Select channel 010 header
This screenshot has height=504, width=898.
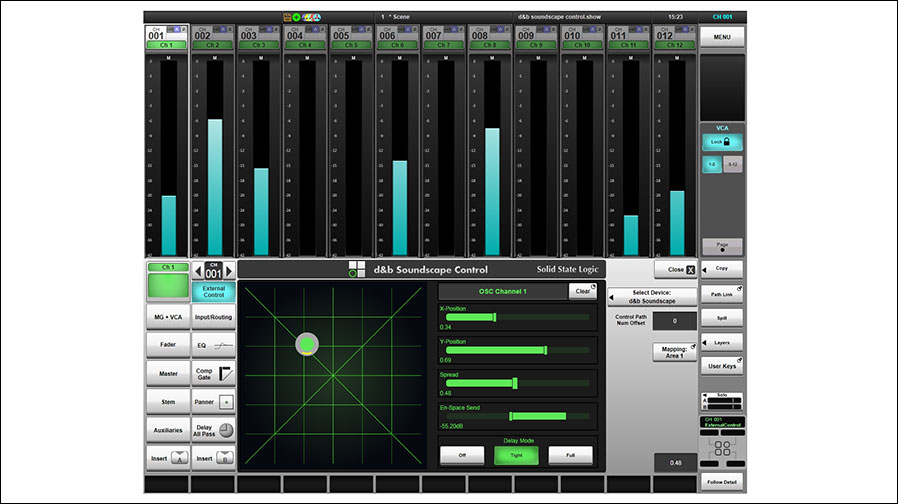click(x=582, y=37)
